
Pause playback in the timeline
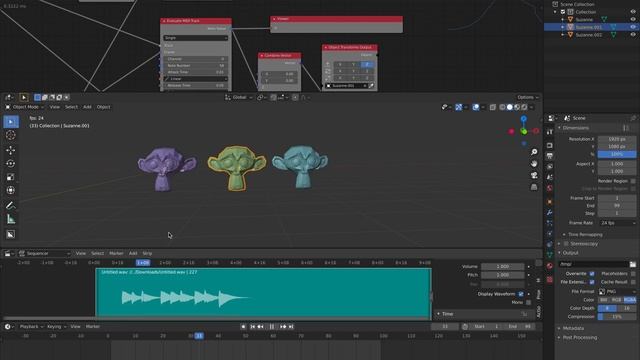tap(272, 327)
